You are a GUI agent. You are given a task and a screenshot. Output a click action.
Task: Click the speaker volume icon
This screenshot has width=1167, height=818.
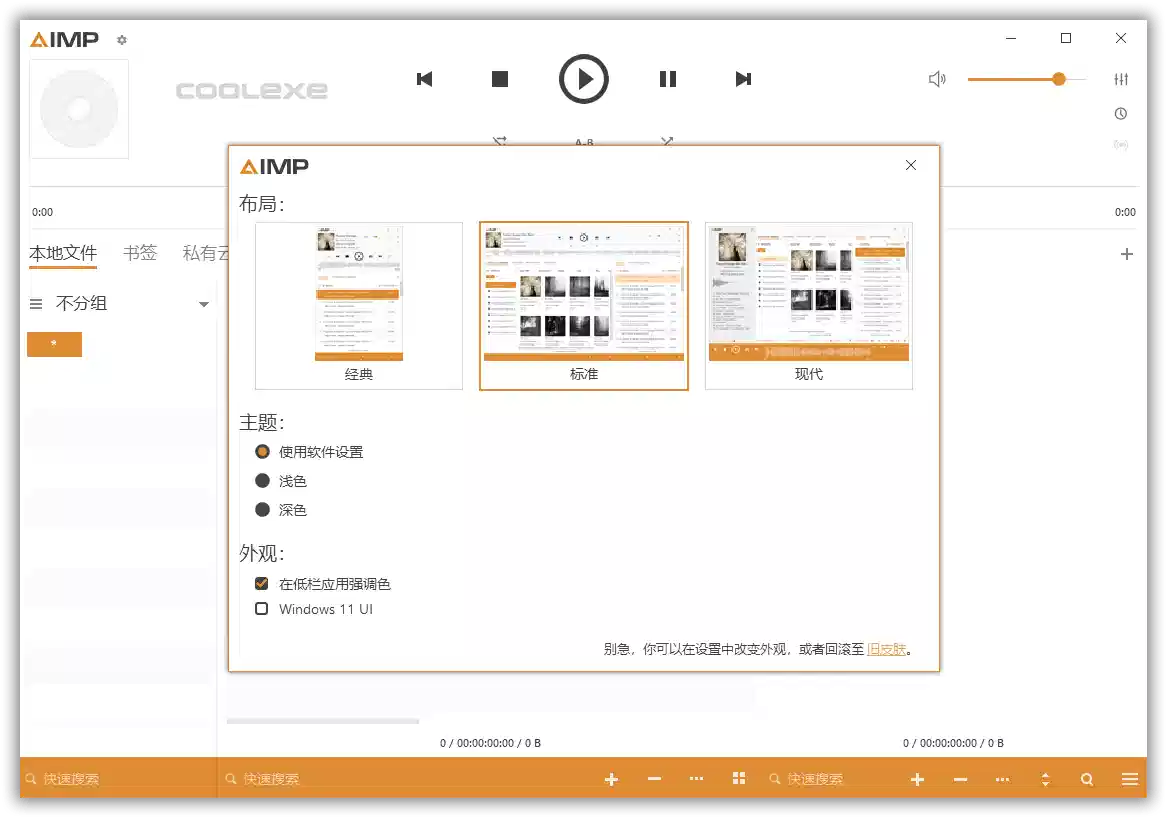click(x=937, y=78)
